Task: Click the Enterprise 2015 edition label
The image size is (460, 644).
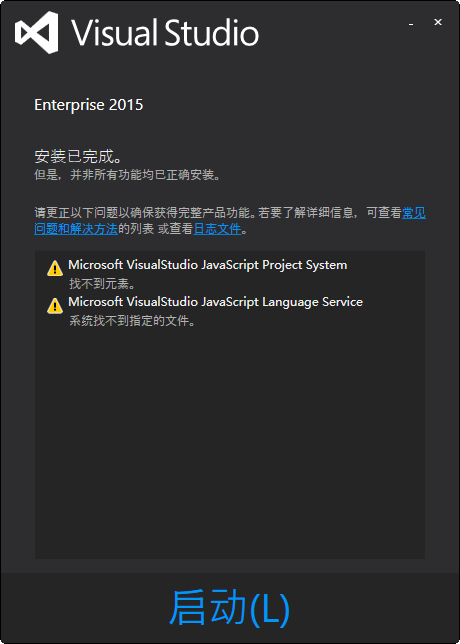Action: tap(89, 105)
